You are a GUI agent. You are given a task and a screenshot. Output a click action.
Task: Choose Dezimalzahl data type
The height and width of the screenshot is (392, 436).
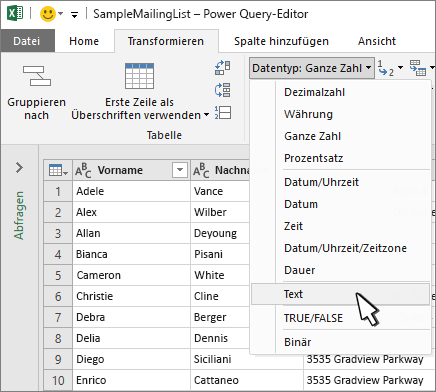[x=314, y=92]
